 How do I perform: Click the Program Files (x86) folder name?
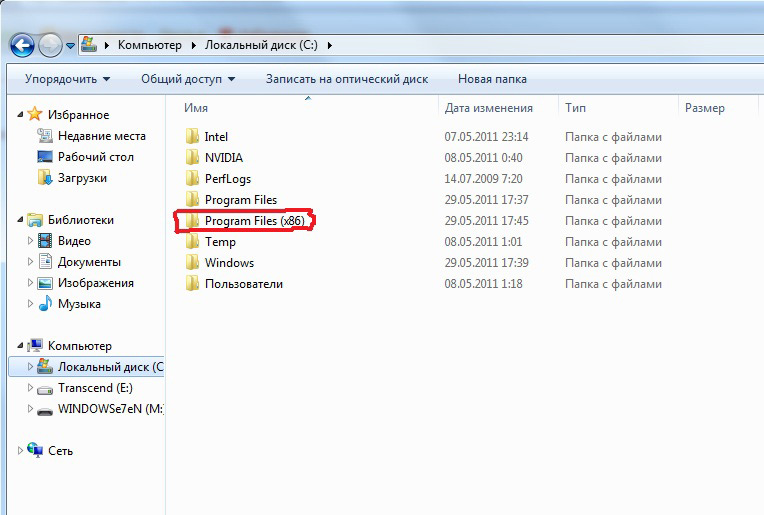click(x=254, y=221)
